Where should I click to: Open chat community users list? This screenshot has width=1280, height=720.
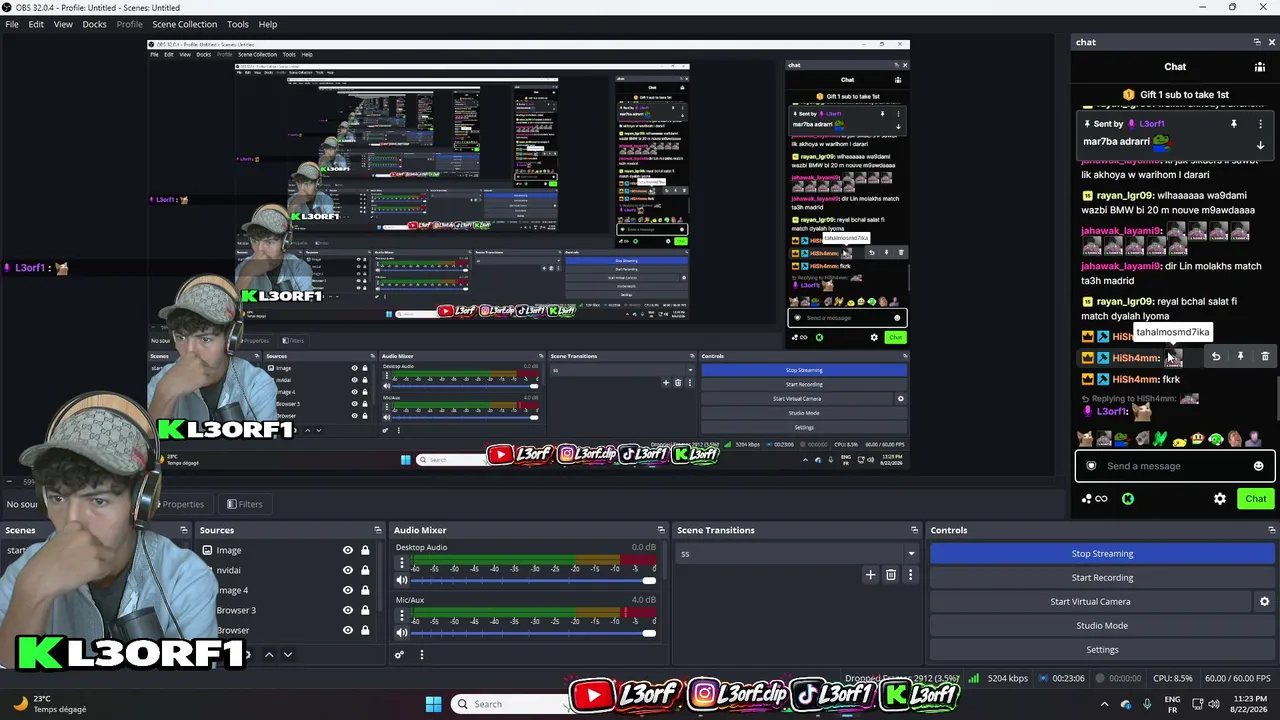[x=1260, y=67]
